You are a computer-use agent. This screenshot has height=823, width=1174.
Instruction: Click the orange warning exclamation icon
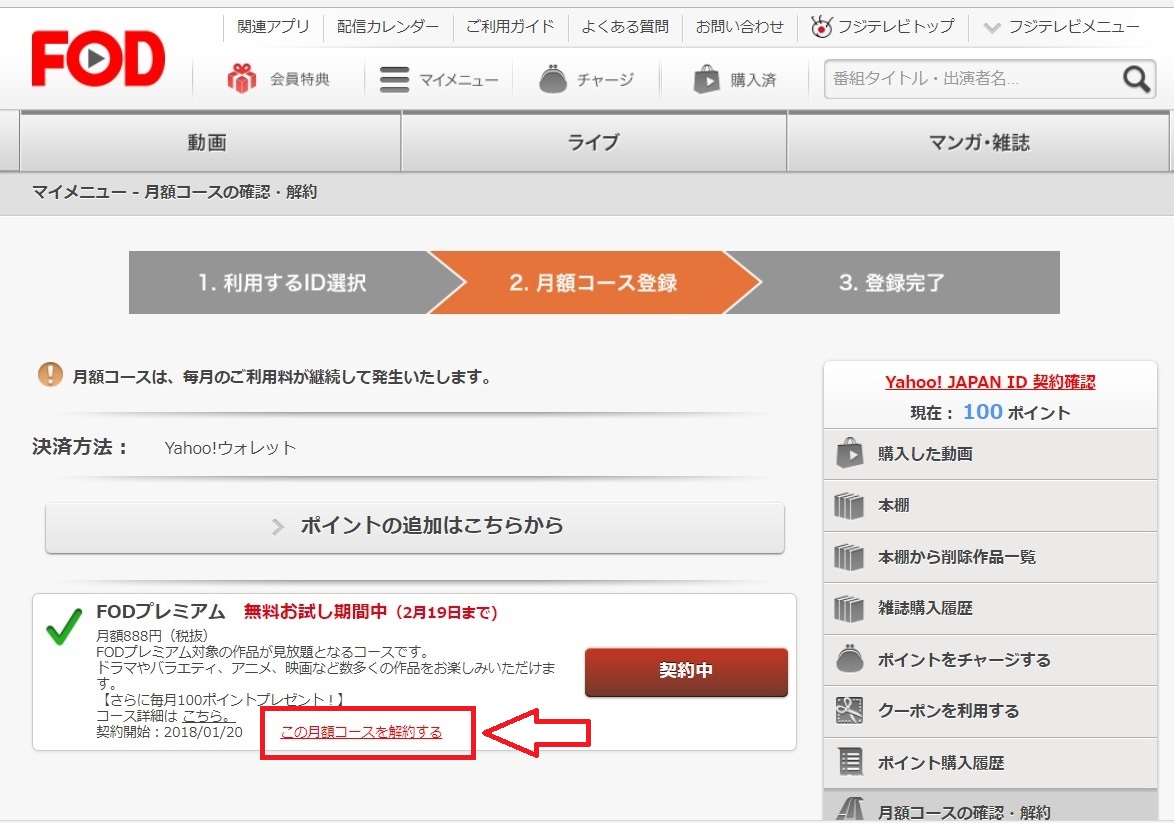[x=50, y=374]
